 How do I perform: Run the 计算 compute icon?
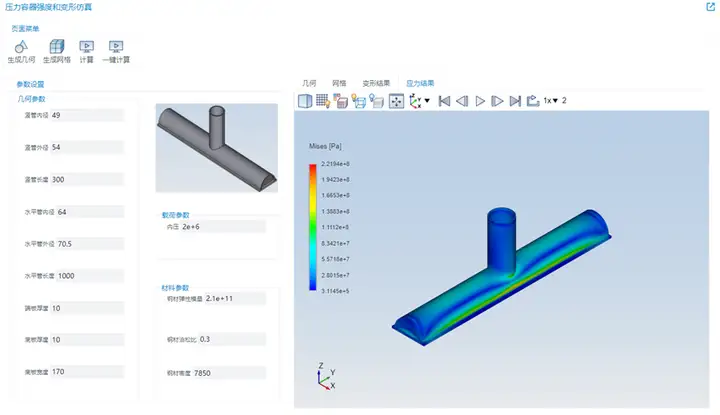[86, 46]
